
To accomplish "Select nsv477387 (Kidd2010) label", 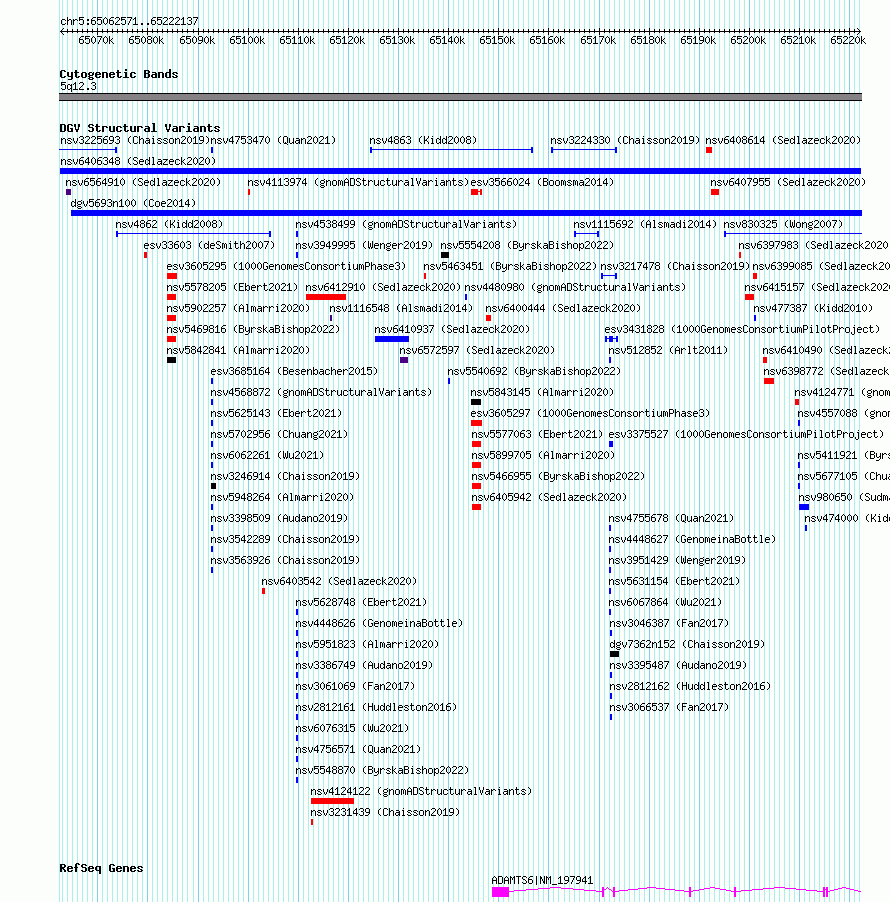I will [x=813, y=309].
